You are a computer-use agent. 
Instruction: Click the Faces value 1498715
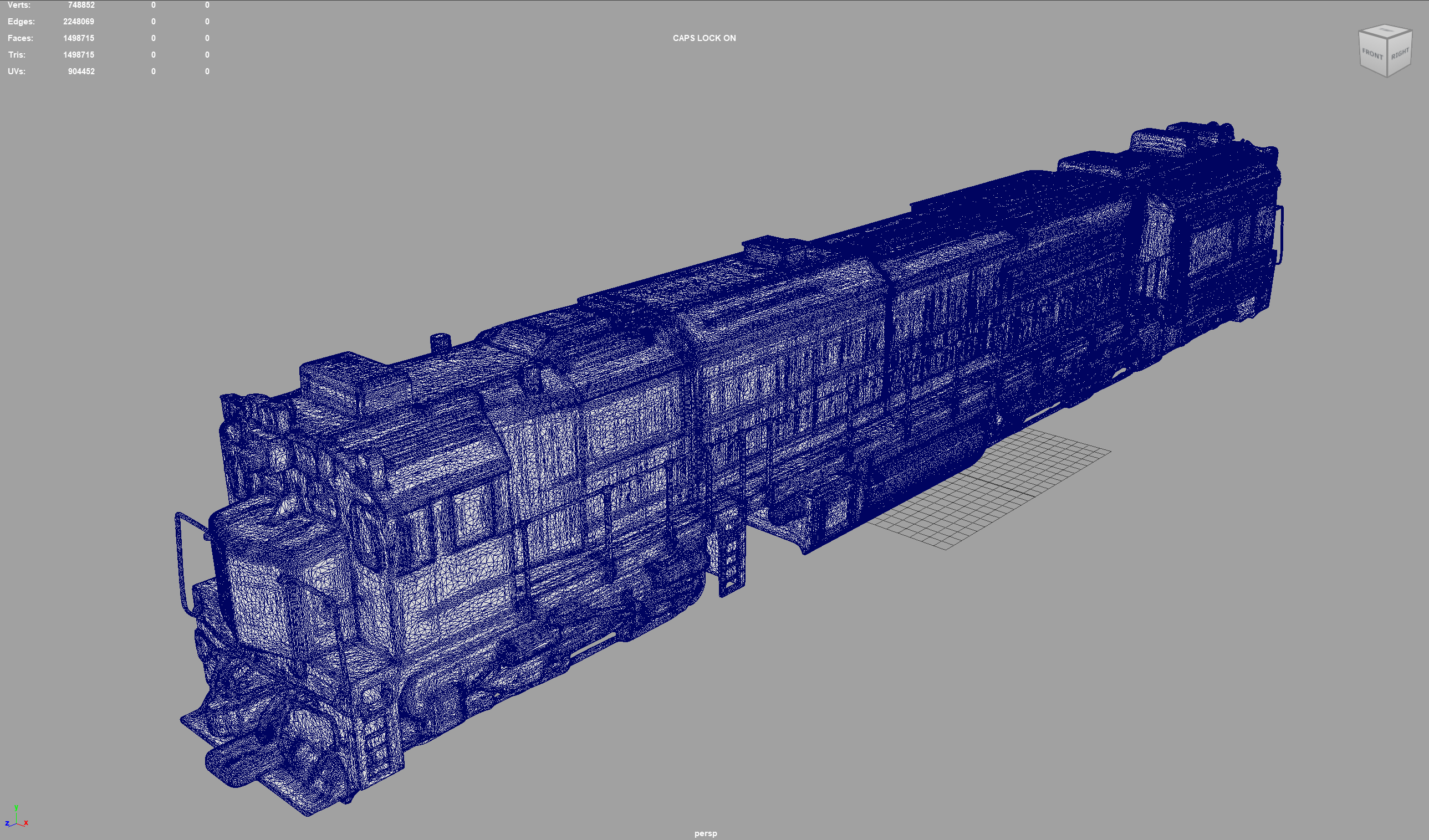click(x=79, y=38)
